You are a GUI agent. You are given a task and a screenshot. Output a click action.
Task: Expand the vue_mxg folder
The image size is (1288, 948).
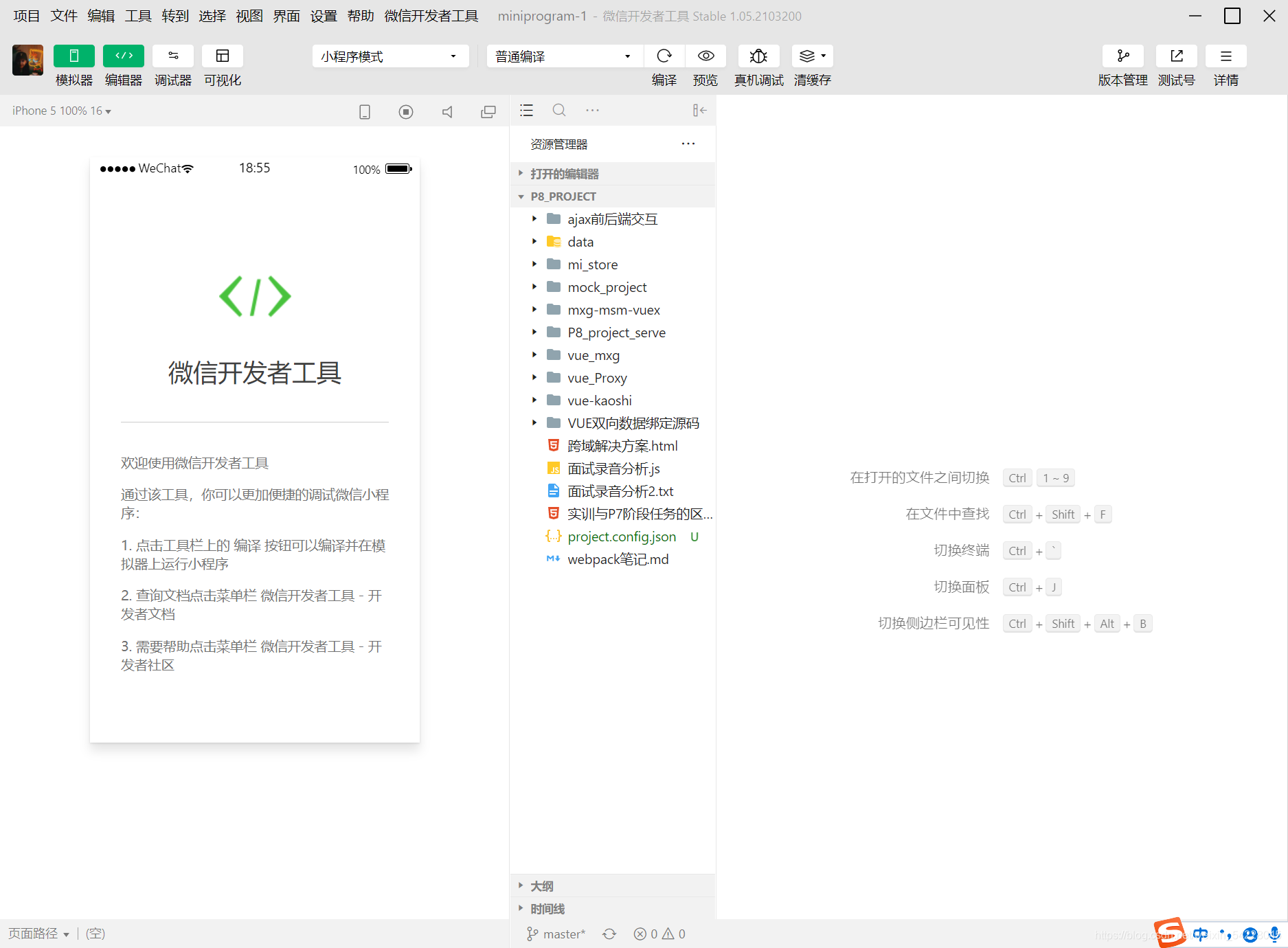click(x=613, y=355)
